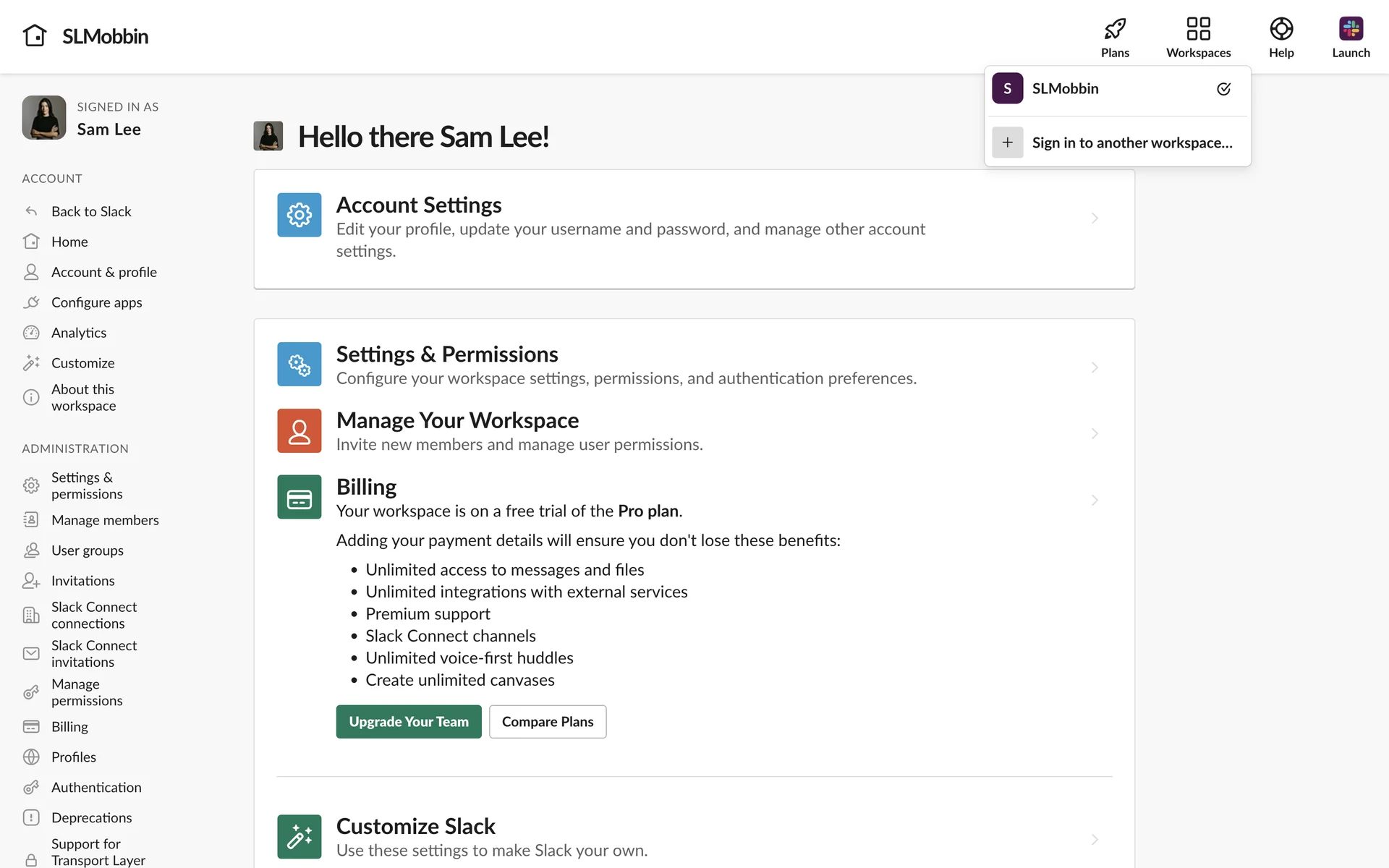1389x868 pixels.
Task: Click the SLMobbin home icon
Action: 35,35
